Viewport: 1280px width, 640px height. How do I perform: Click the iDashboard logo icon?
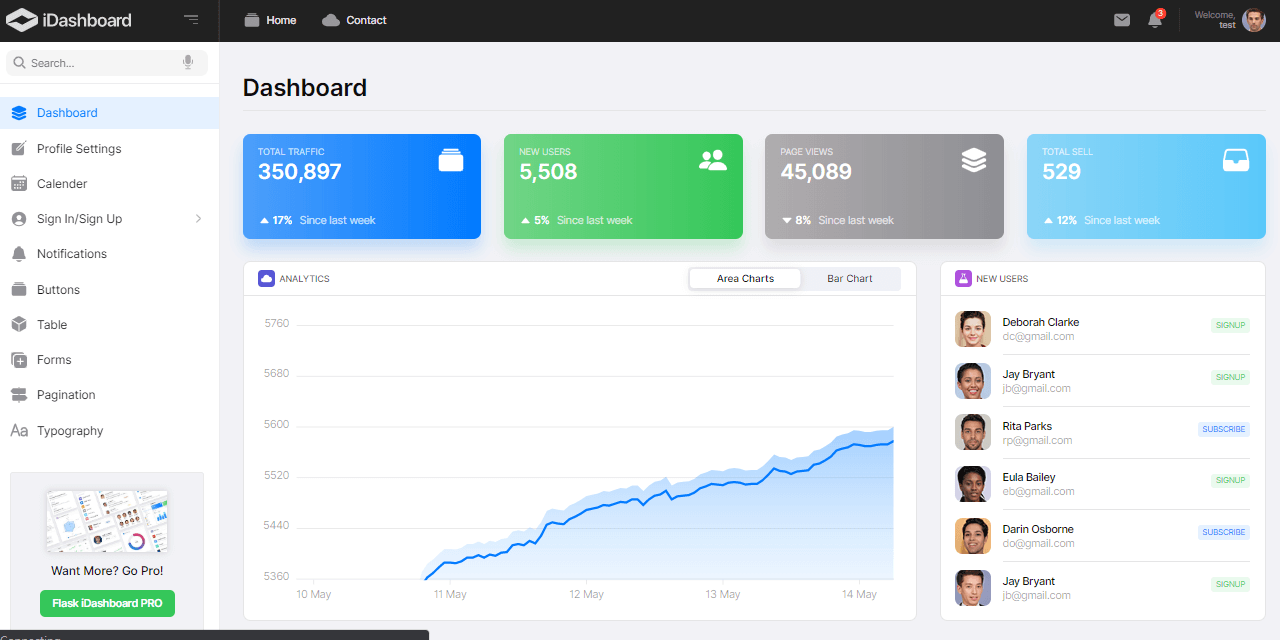pyautogui.click(x=21, y=20)
